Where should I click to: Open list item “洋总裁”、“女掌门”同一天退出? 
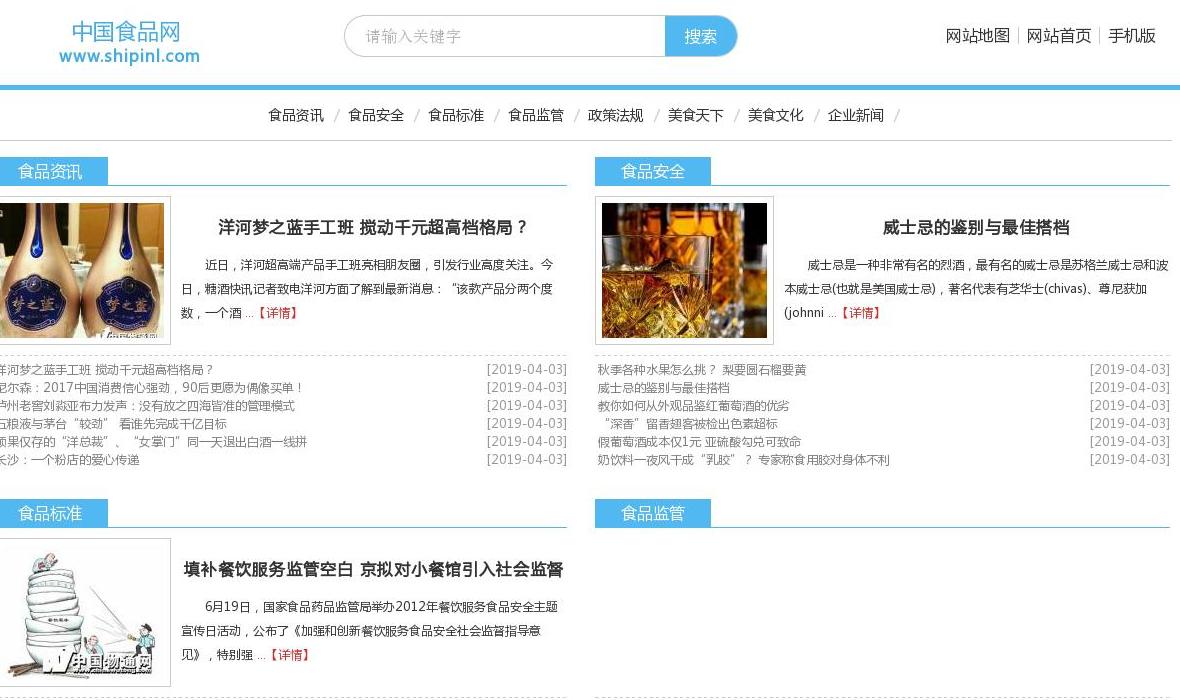(154, 442)
